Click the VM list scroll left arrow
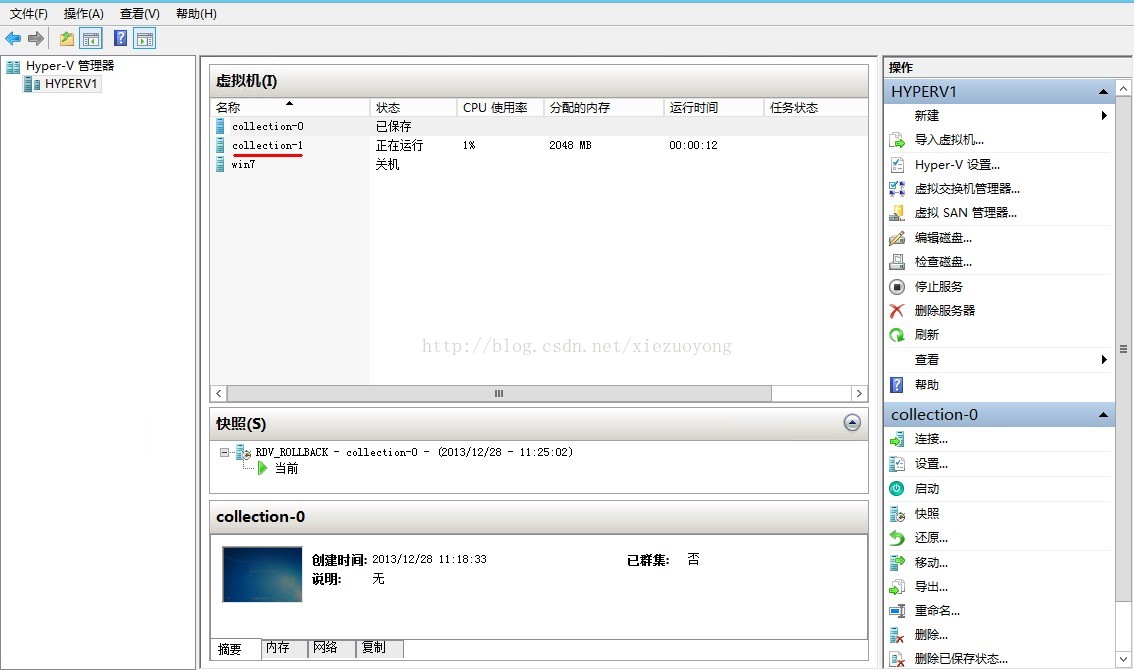 pos(218,394)
